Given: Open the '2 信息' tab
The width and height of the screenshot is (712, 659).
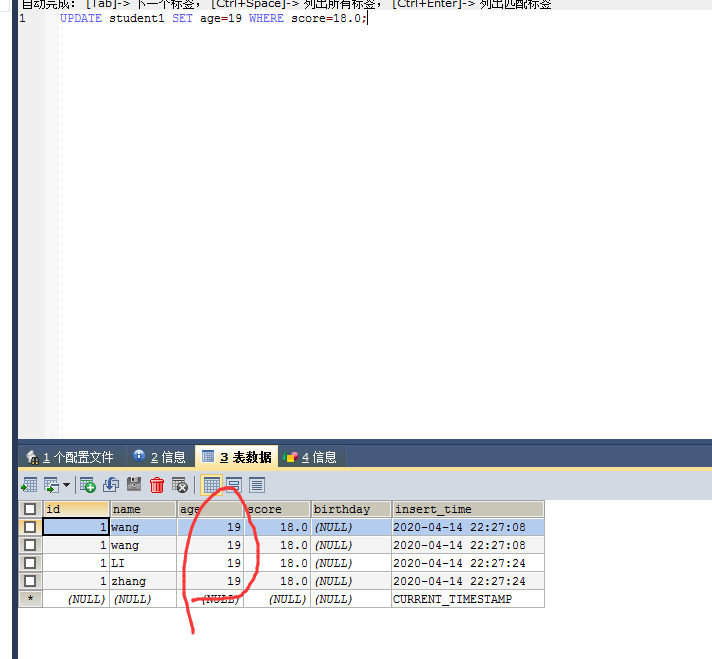Looking at the screenshot, I should (x=160, y=457).
